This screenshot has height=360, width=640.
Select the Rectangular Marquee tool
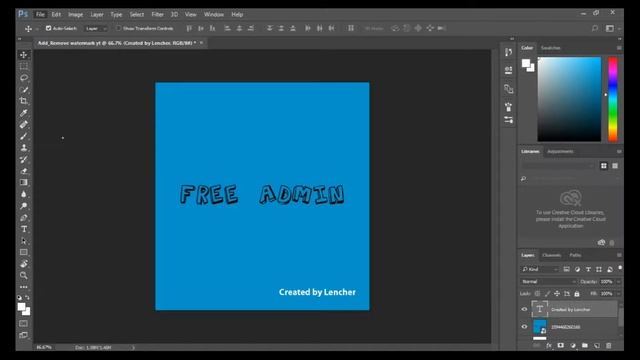pyautogui.click(x=24, y=66)
